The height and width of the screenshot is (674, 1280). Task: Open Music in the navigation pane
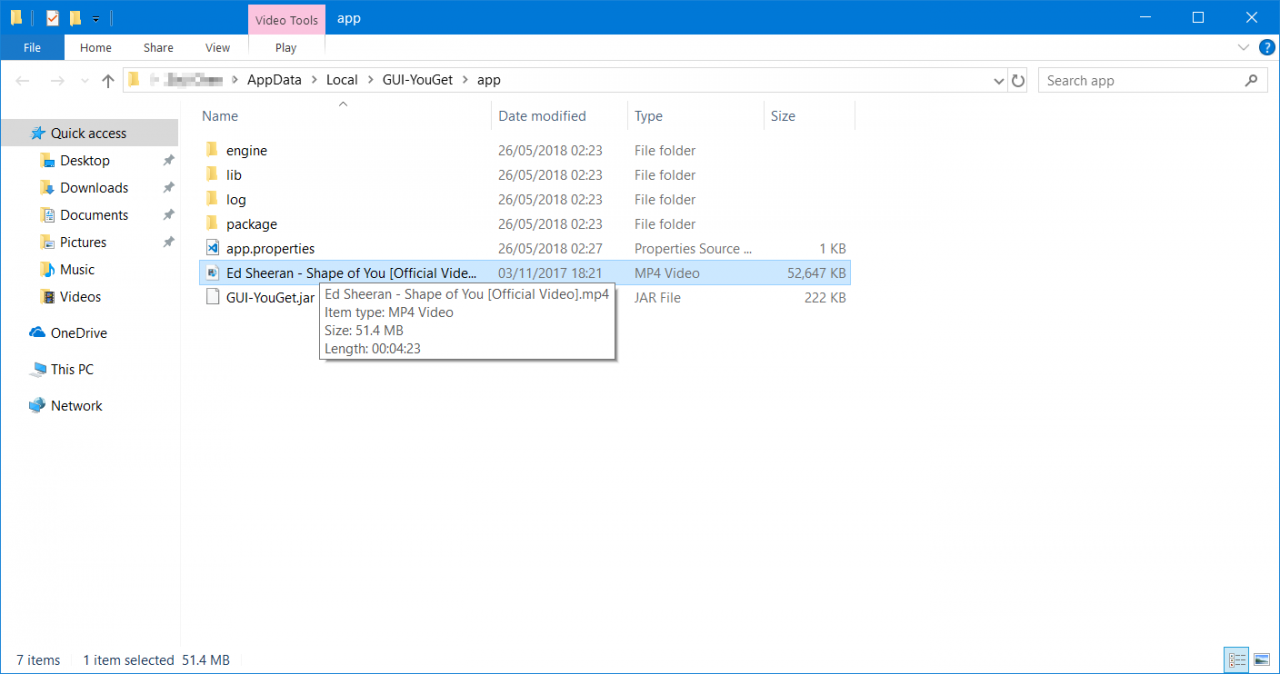tap(77, 269)
